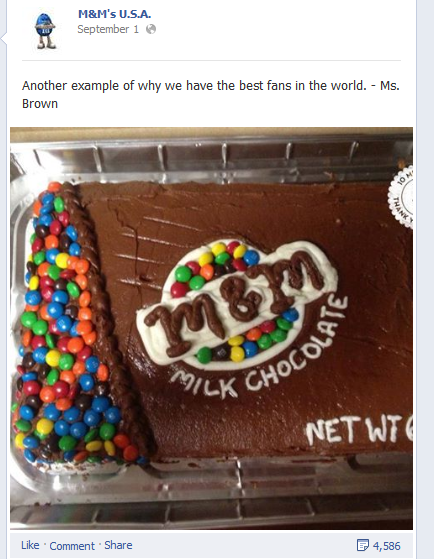Click the caption starting 'Another example'

click(210, 94)
